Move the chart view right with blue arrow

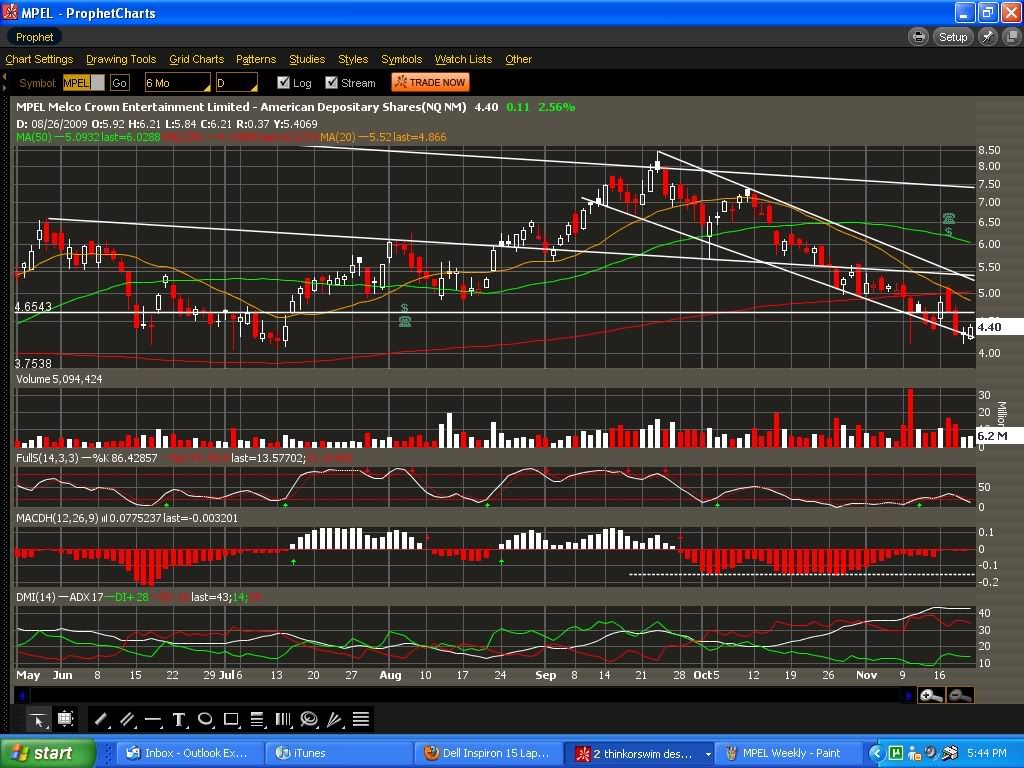pos(908,696)
